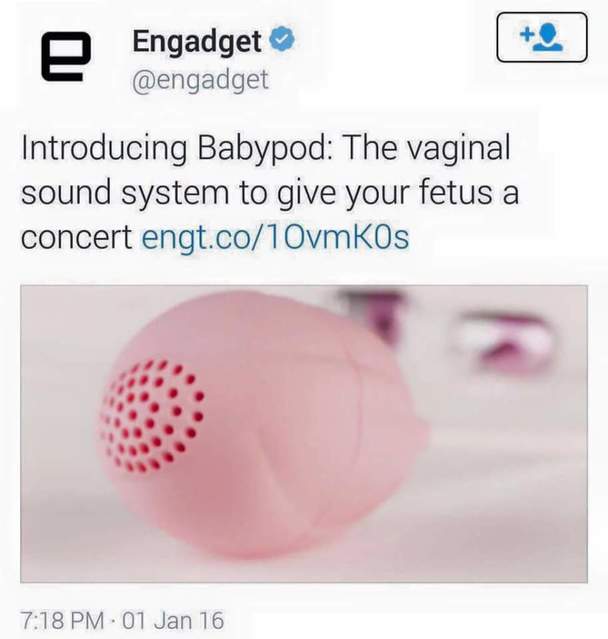Click the 7:18 PM timestamp
Image resolution: width=608 pixels, height=639 pixels.
63,620
